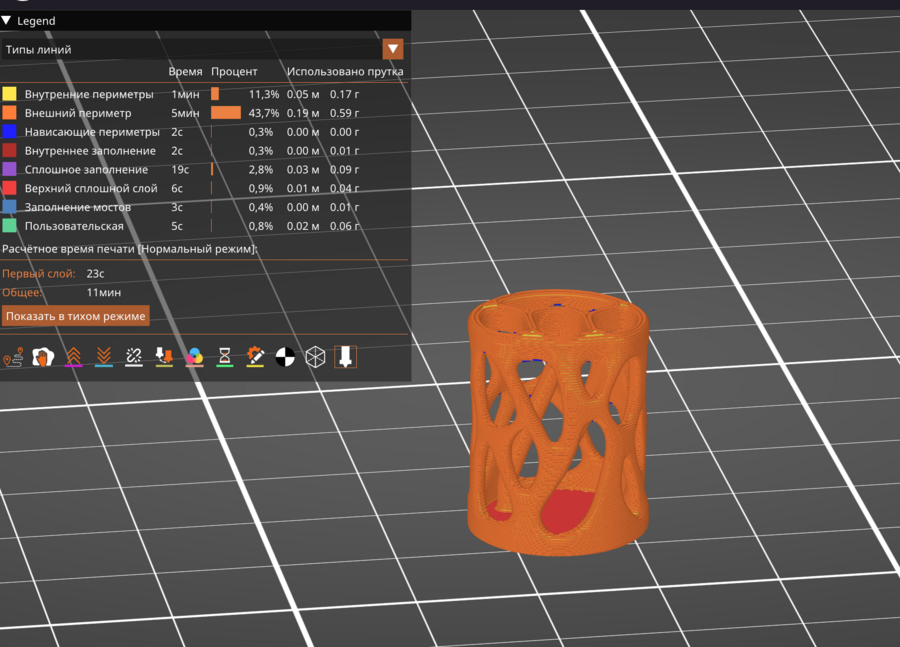Click the Общее total time label

pos(22,292)
